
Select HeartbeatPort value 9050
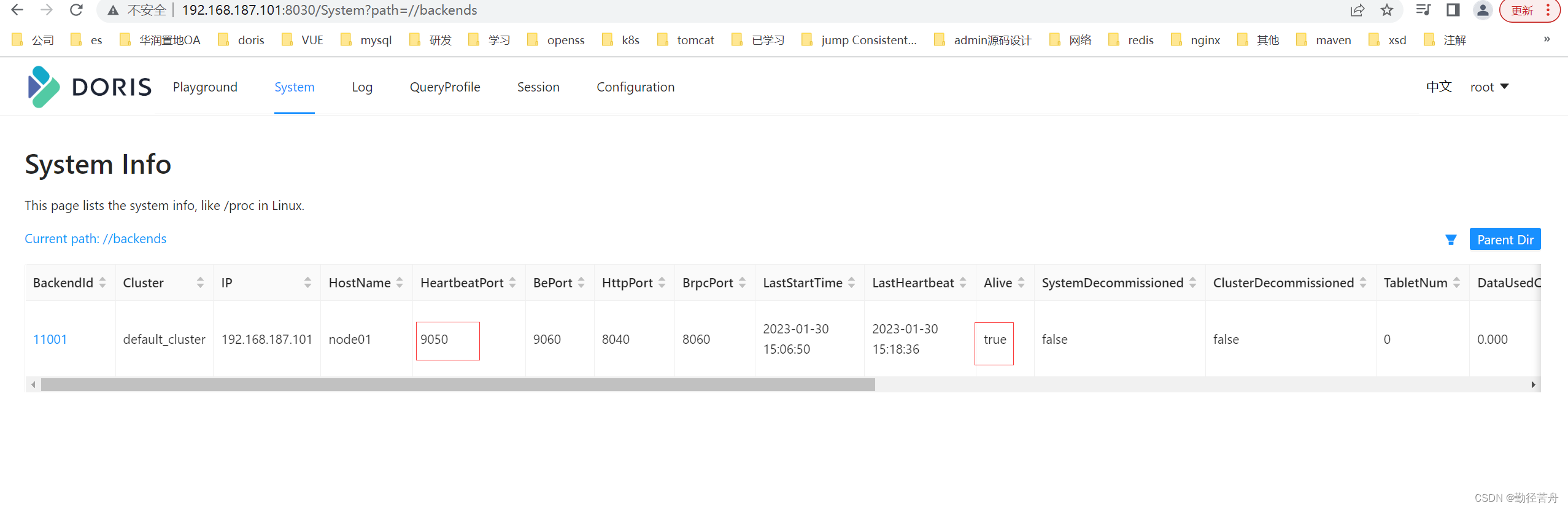point(434,340)
